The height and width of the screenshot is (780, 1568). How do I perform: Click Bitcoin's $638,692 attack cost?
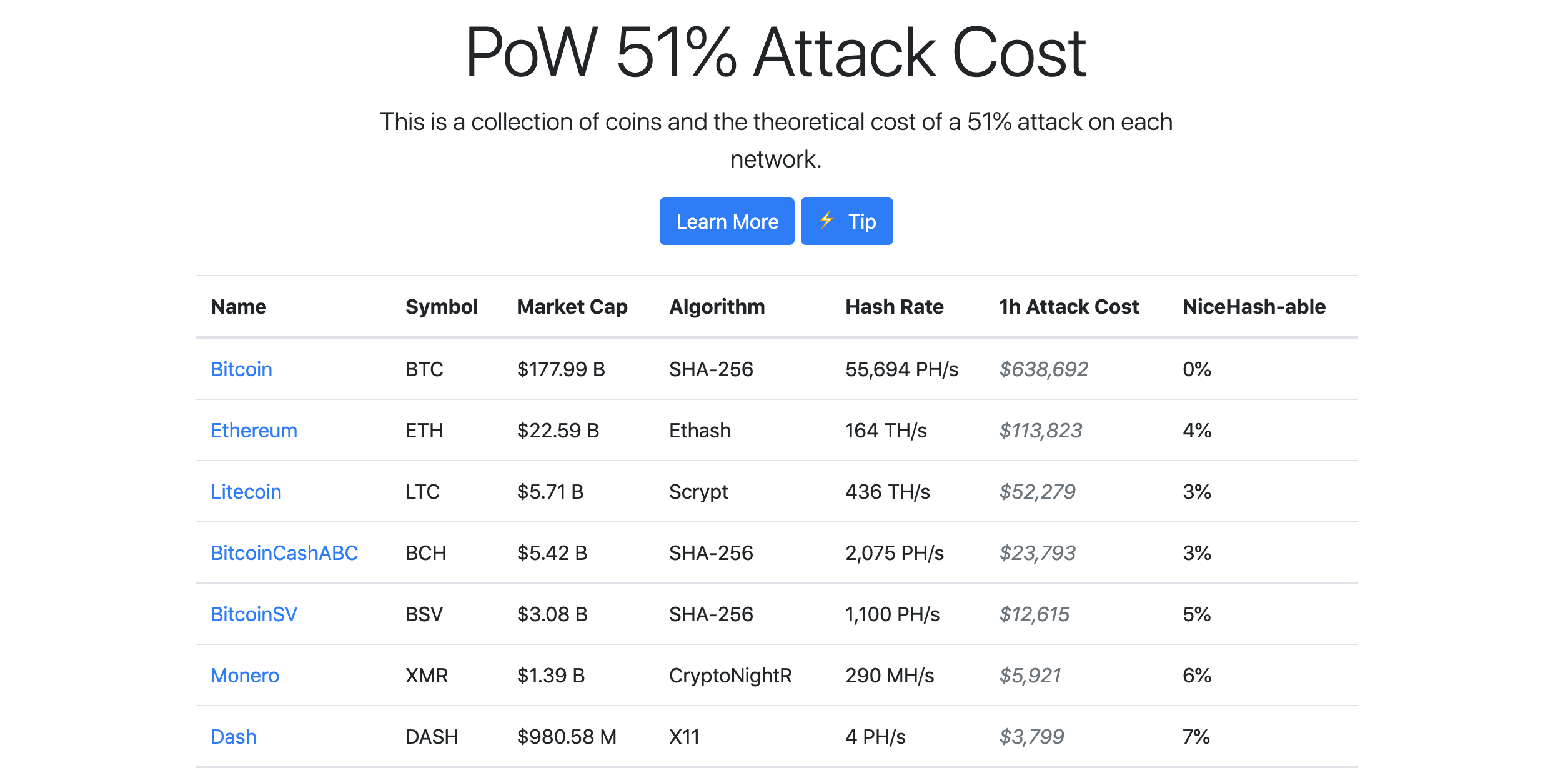[1043, 369]
